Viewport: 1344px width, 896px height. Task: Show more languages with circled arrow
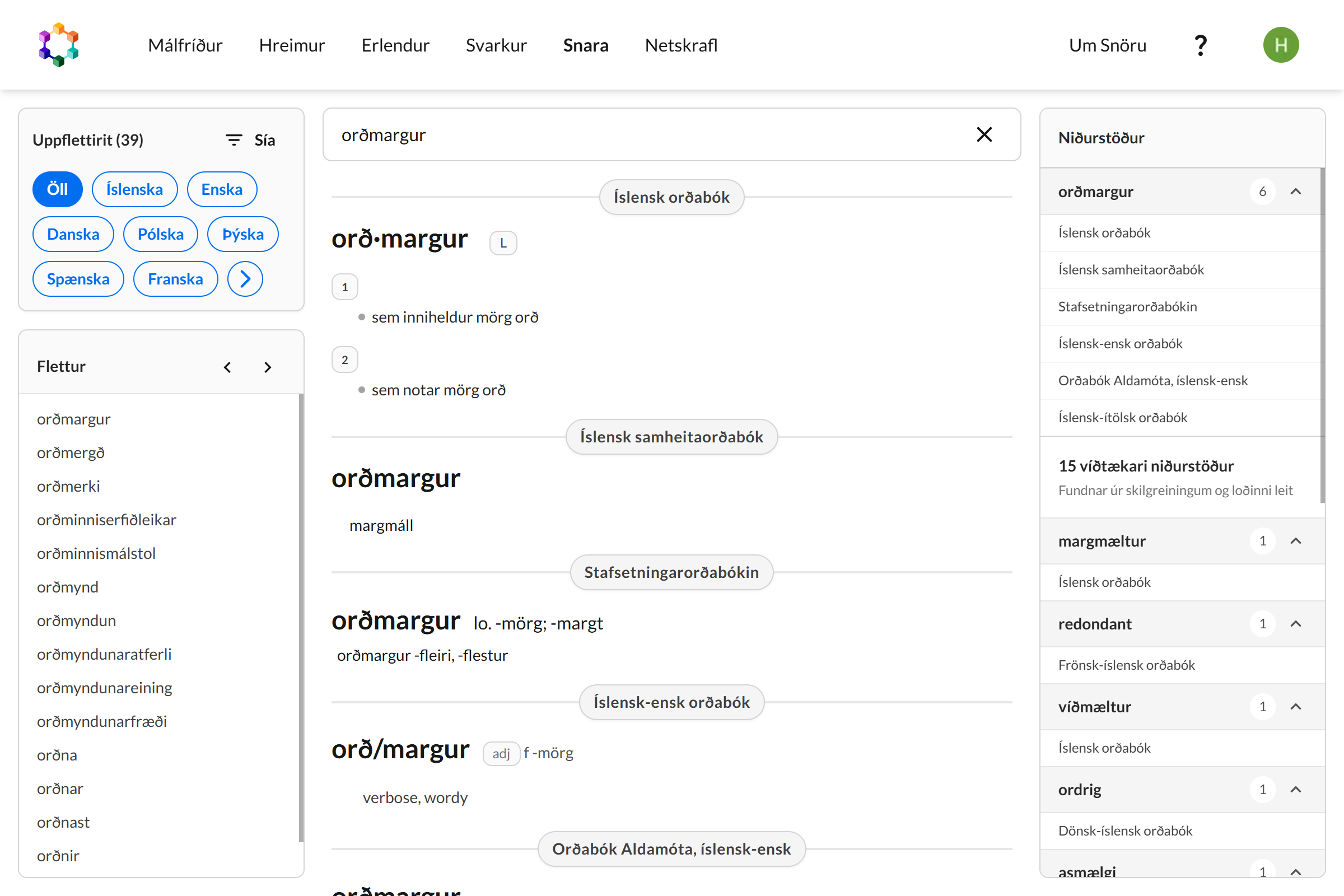245,279
